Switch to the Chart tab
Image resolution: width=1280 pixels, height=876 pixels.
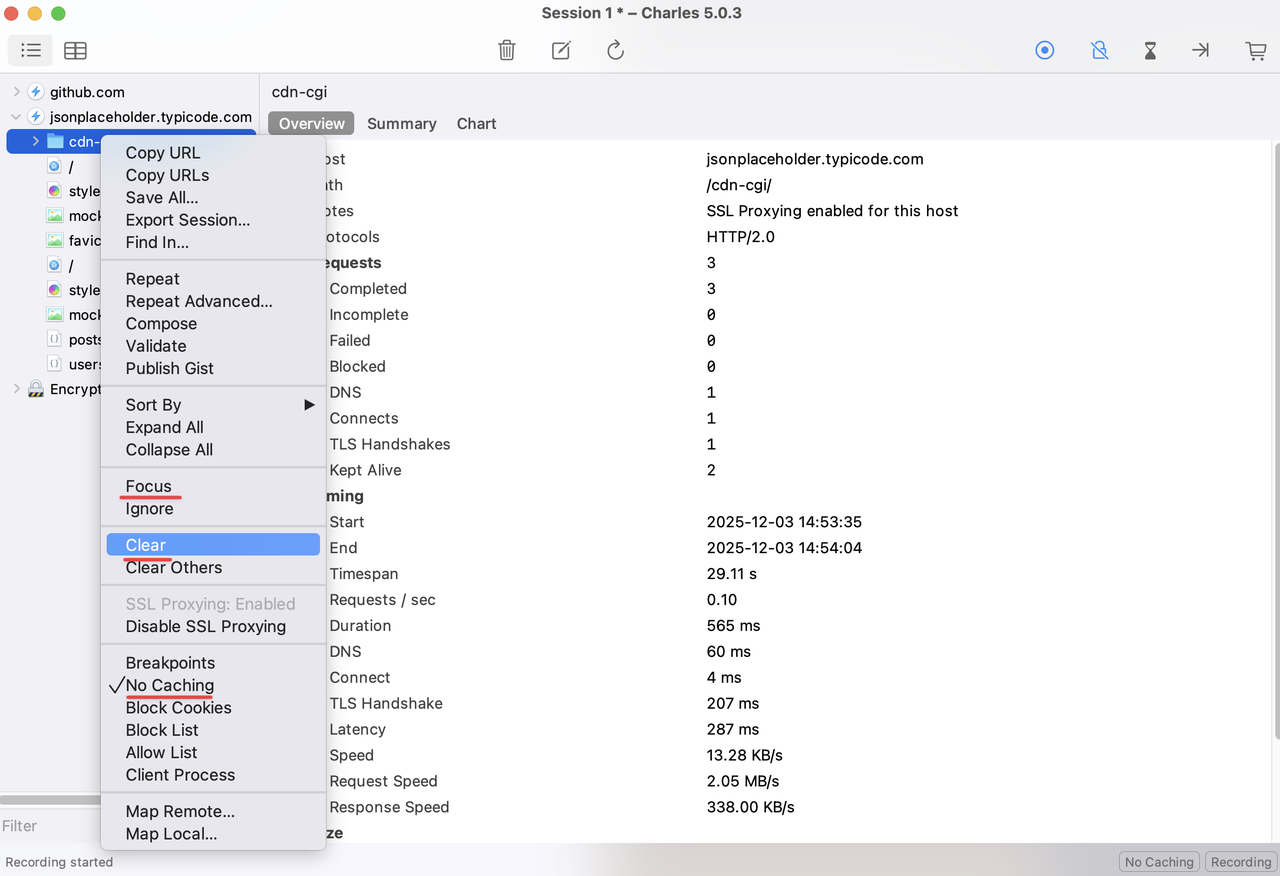[x=476, y=123]
